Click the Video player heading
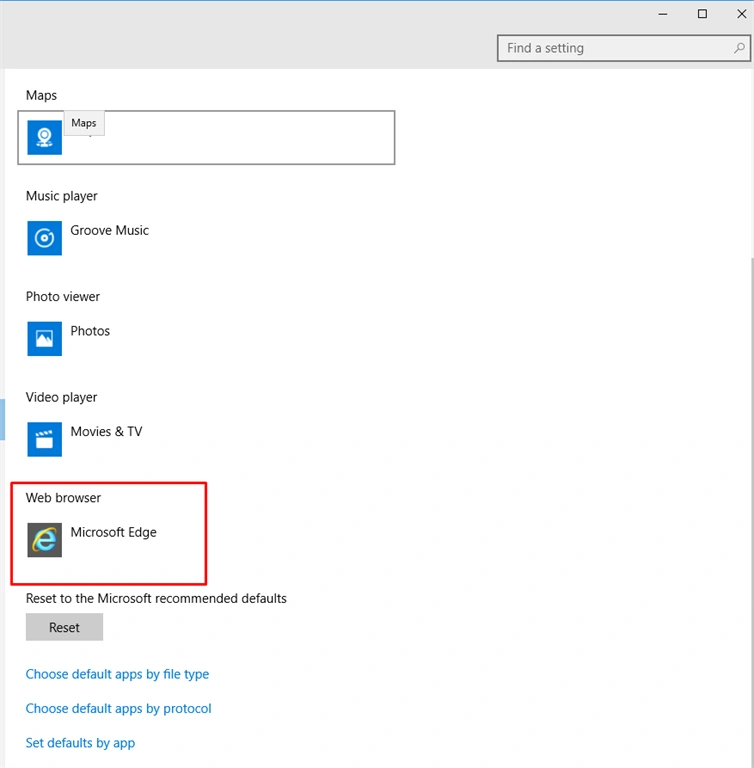The width and height of the screenshot is (754, 768). coord(61,397)
